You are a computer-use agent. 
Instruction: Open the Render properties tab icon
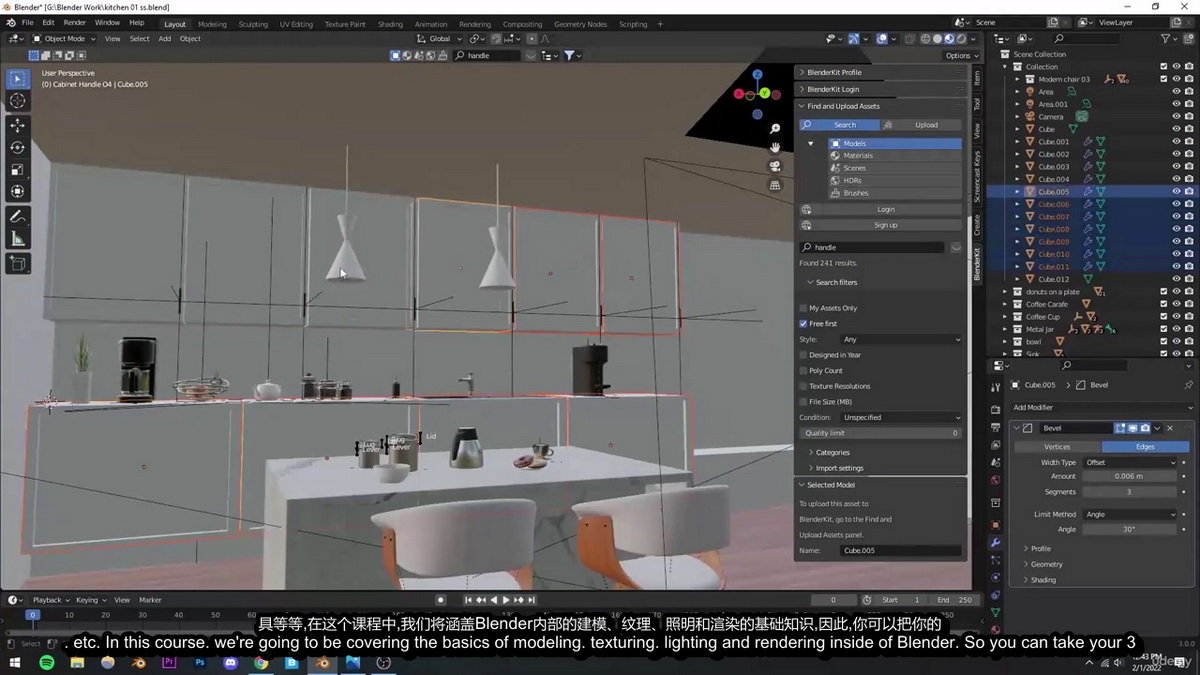[995, 410]
